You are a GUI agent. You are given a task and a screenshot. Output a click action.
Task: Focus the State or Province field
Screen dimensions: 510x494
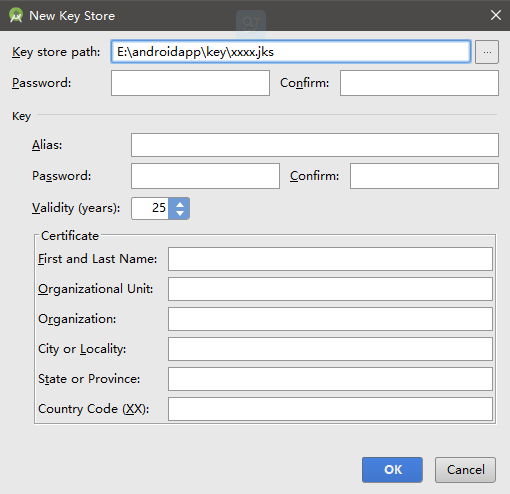point(330,379)
